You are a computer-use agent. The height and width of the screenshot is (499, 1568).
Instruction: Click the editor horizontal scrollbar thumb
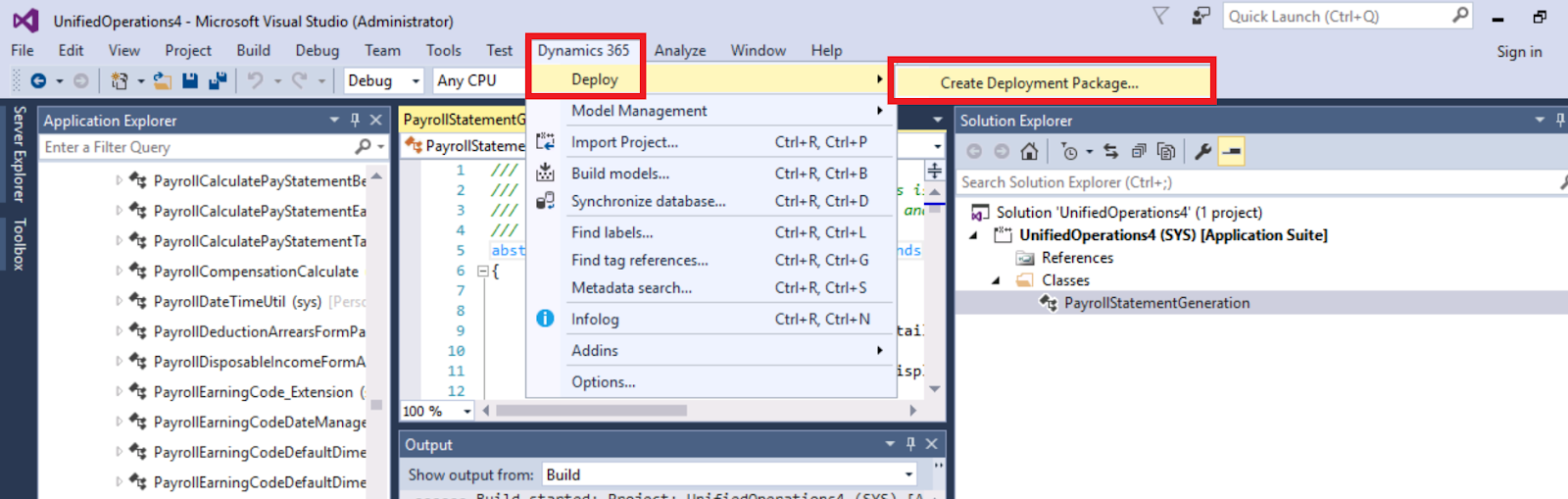(x=591, y=410)
